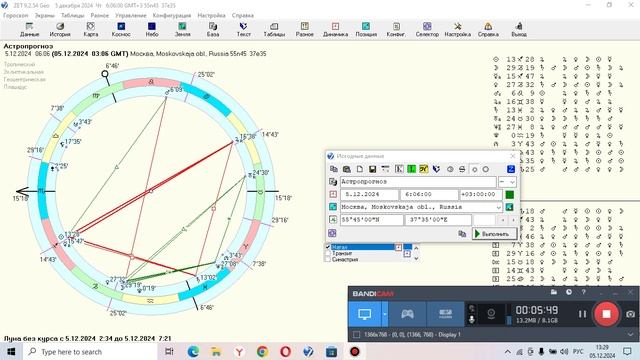Expand the Bandicam bottom-right chevron
640x360 pixels.
[630, 334]
